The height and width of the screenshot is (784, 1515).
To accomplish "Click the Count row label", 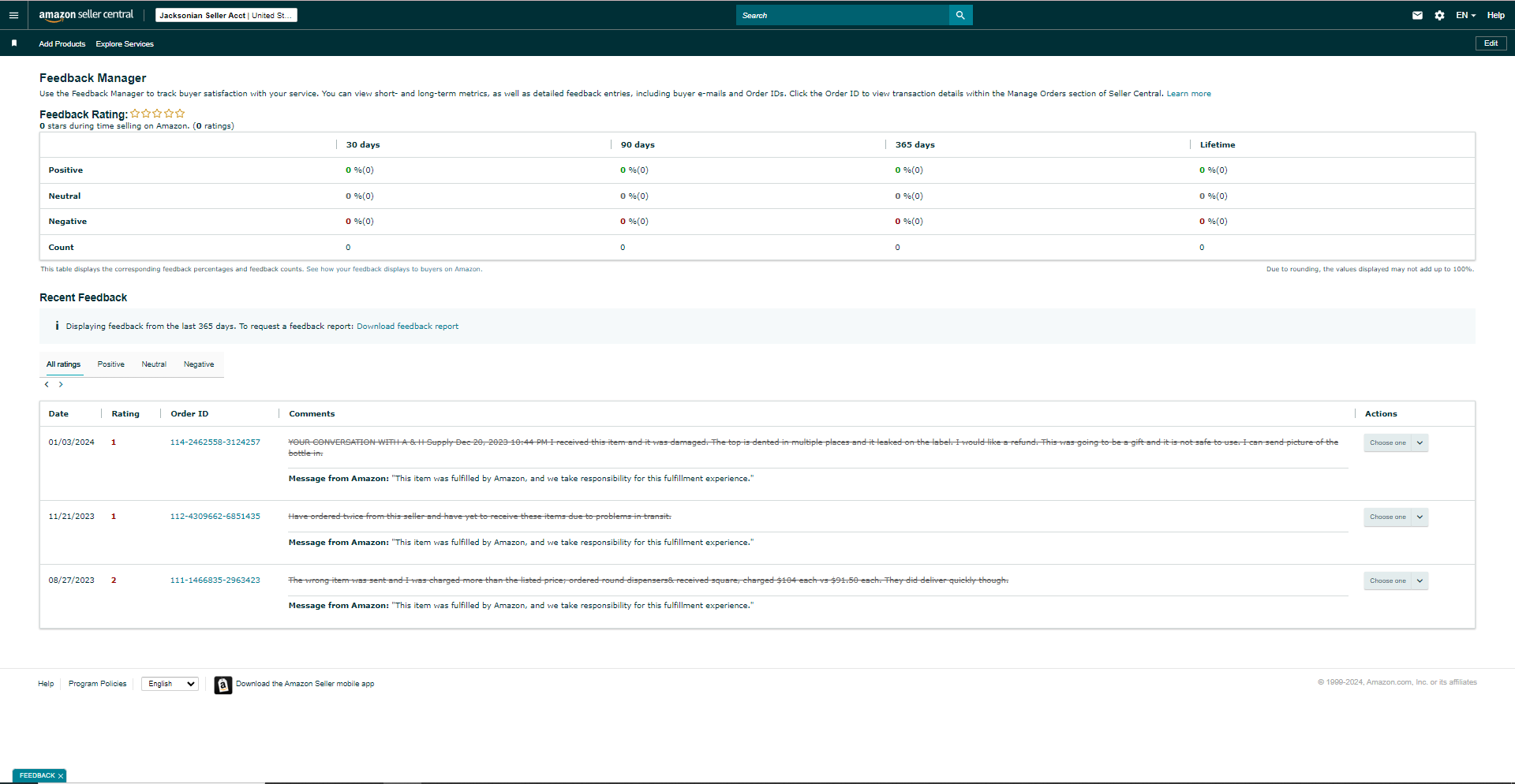I will click(61, 248).
